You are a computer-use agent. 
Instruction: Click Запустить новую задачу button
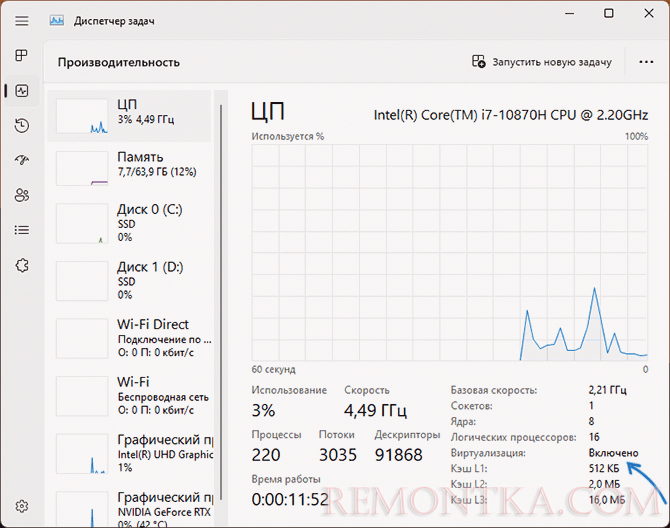tap(542, 62)
